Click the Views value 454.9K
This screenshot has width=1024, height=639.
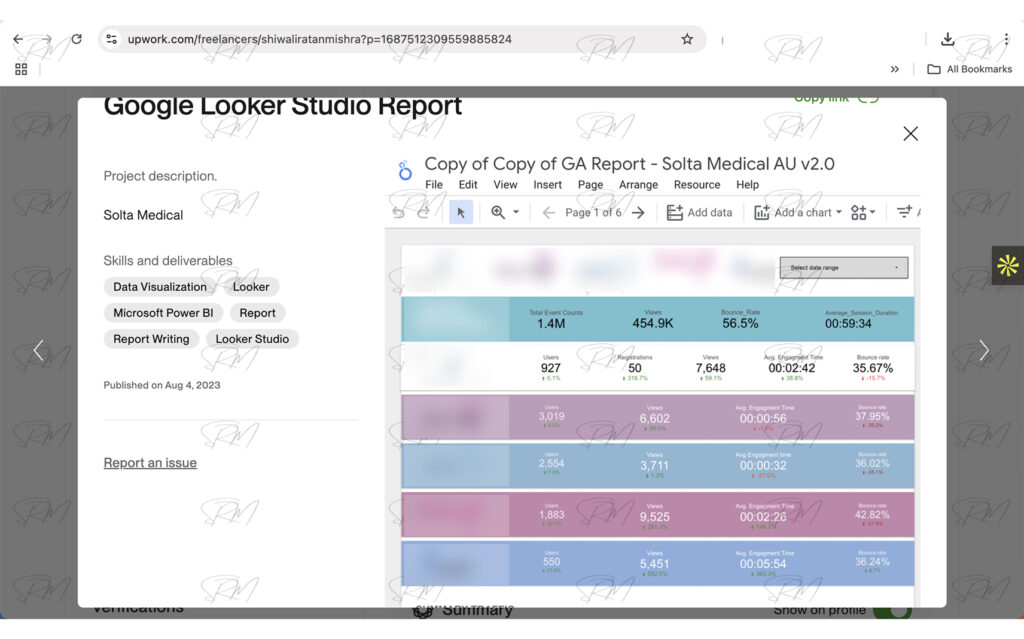click(x=652, y=323)
